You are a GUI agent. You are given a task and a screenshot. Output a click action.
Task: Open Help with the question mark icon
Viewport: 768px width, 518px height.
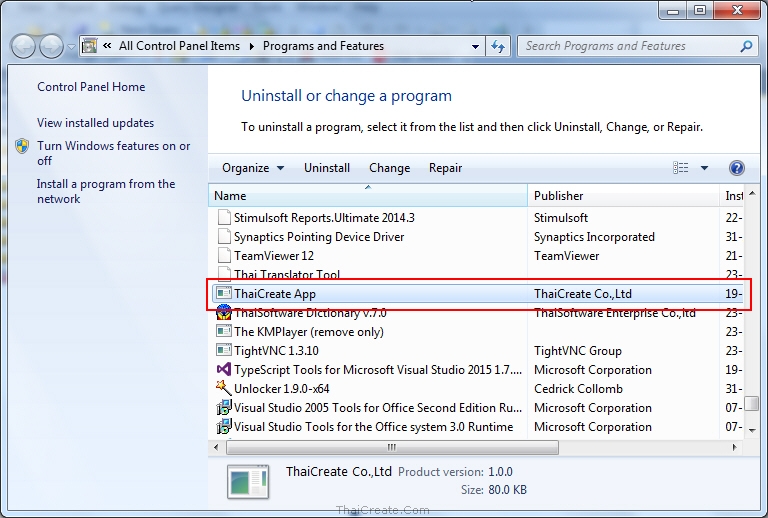coord(737,168)
